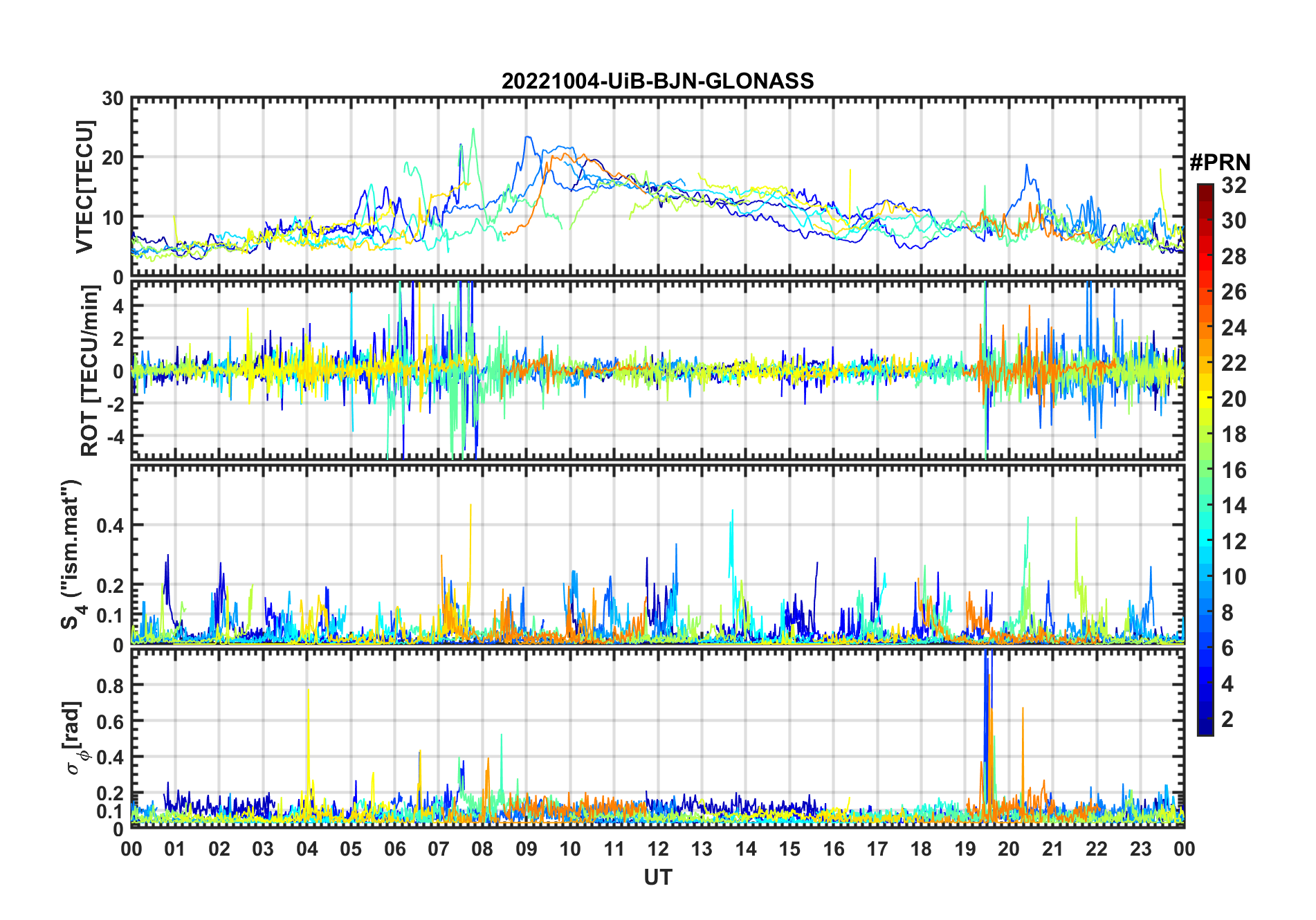The image size is (1316, 920).
Task: Select the VTEC[TECU] y-axis label
Action: 84,187
